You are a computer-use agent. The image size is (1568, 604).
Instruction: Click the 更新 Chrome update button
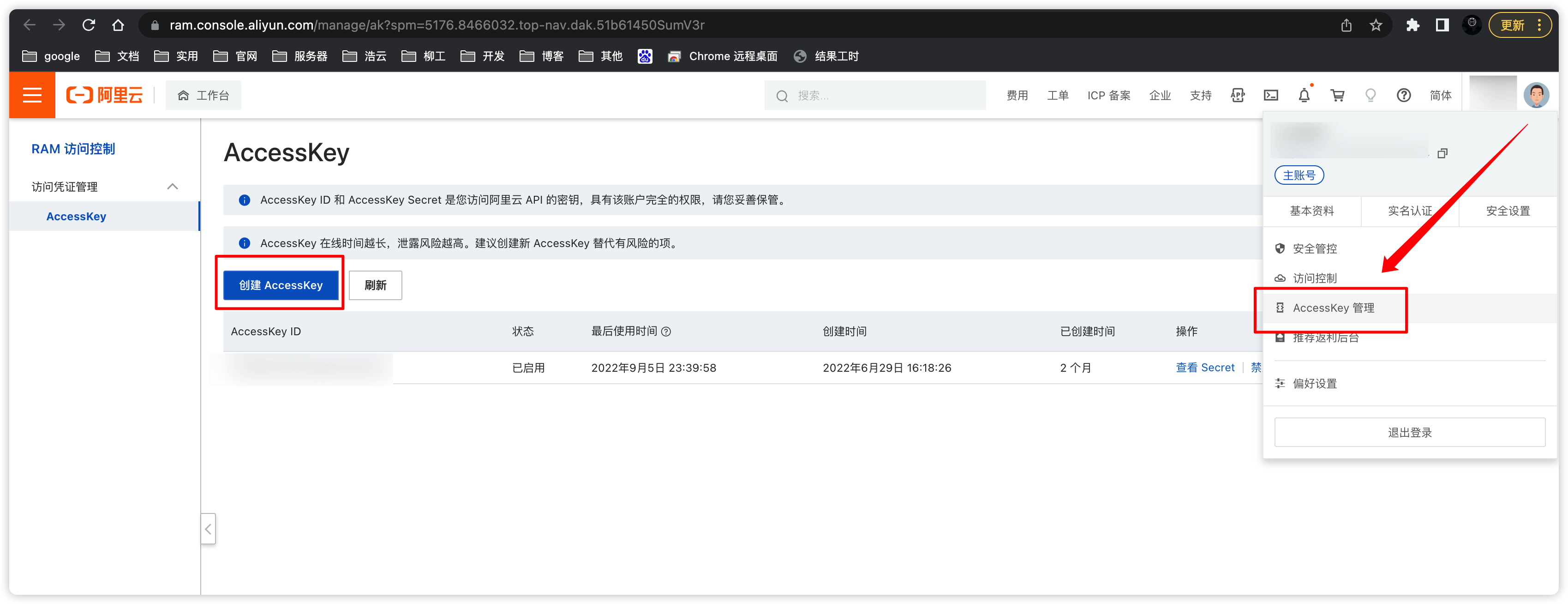click(x=1512, y=25)
